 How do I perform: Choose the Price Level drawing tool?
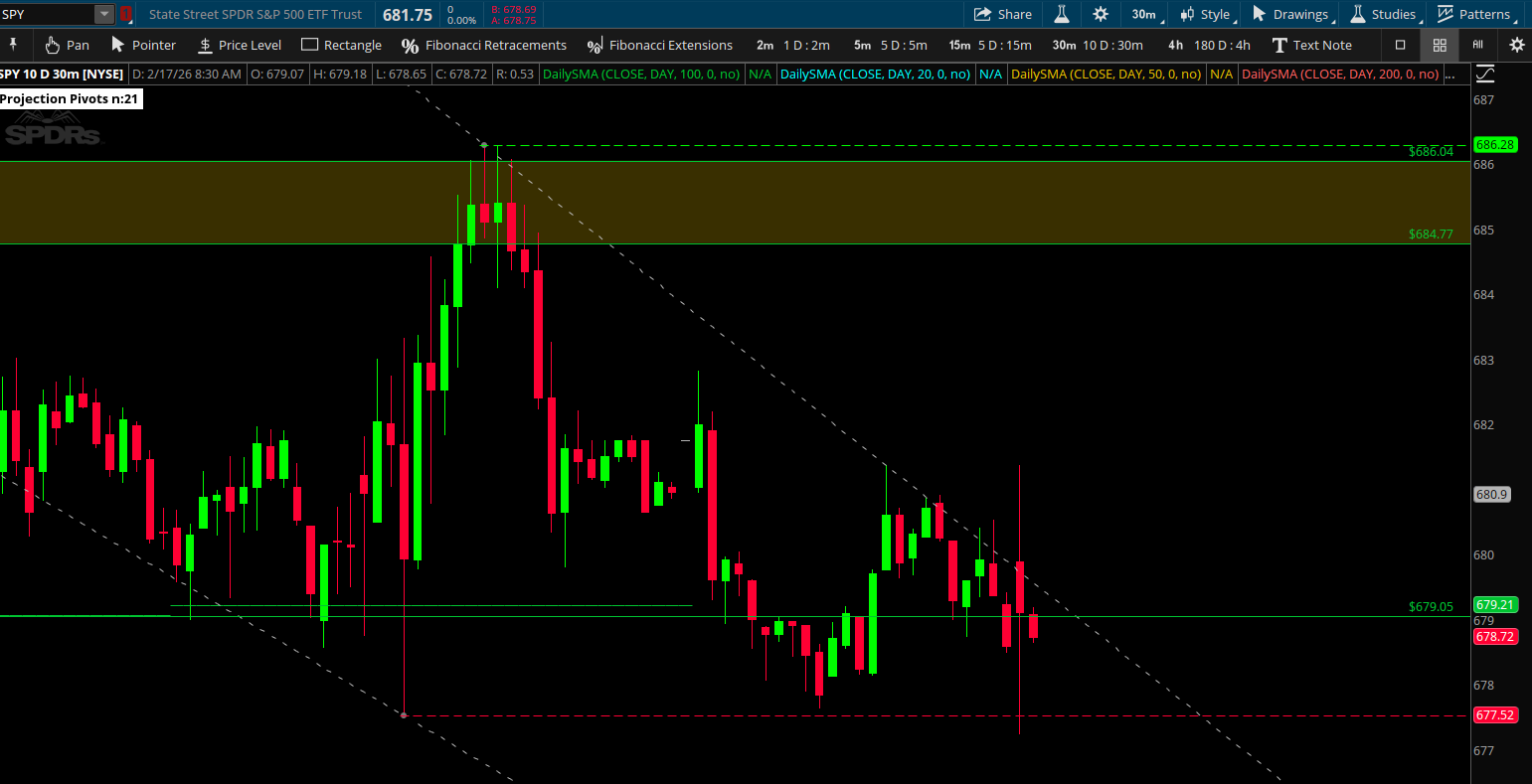(240, 45)
